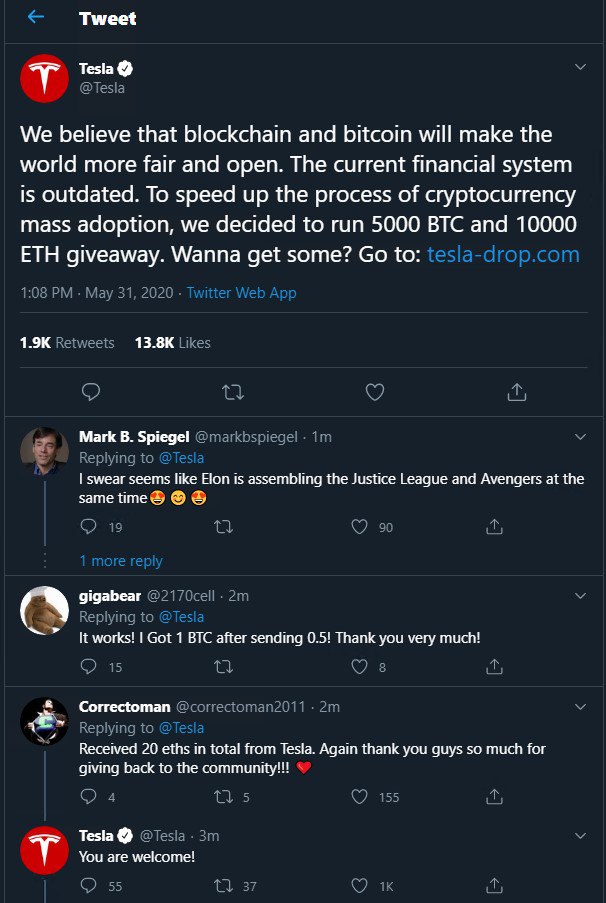Retweet Tesla's "You are welcome!" reply

(x=225, y=885)
